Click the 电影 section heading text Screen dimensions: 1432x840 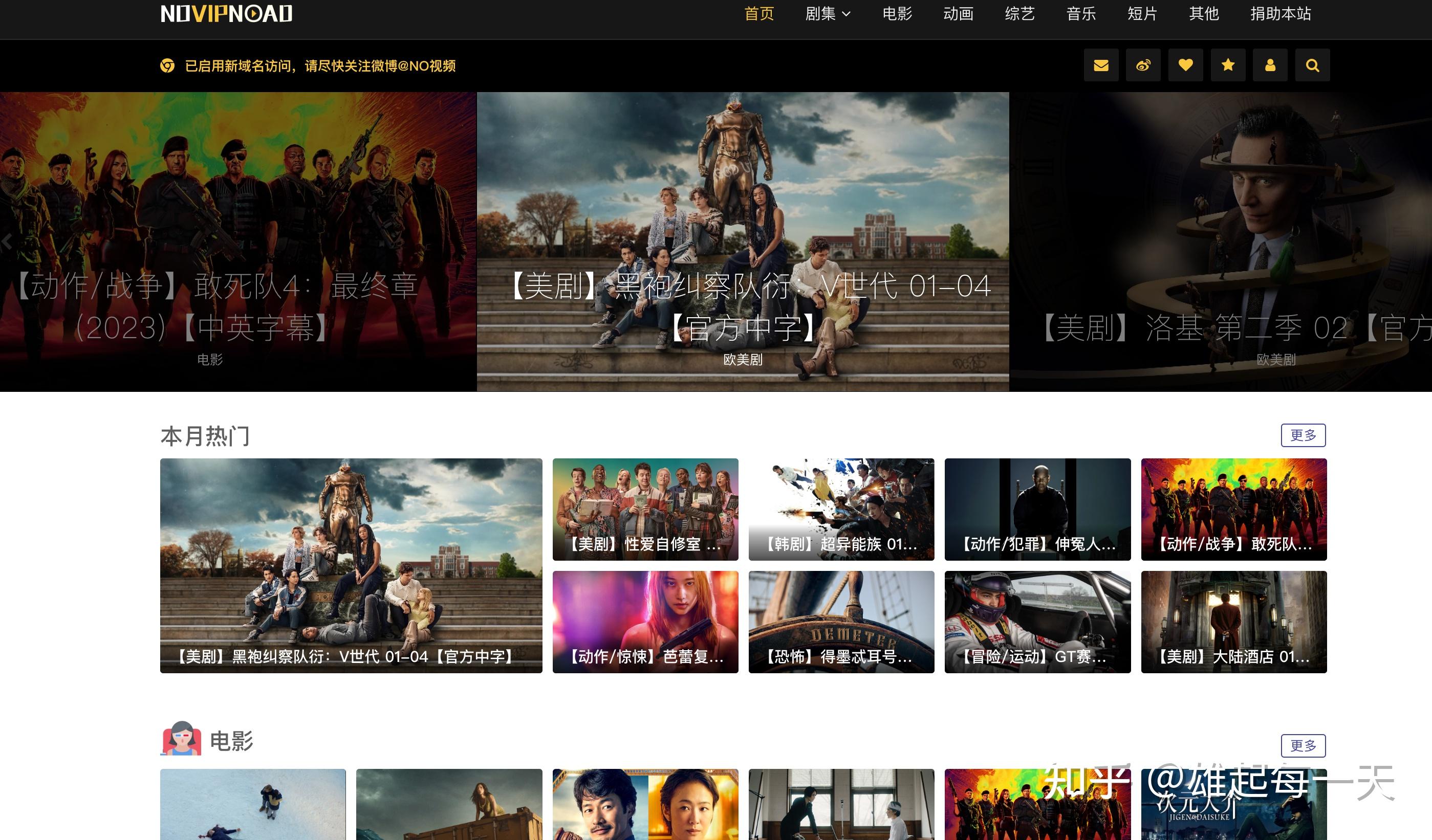(x=231, y=741)
